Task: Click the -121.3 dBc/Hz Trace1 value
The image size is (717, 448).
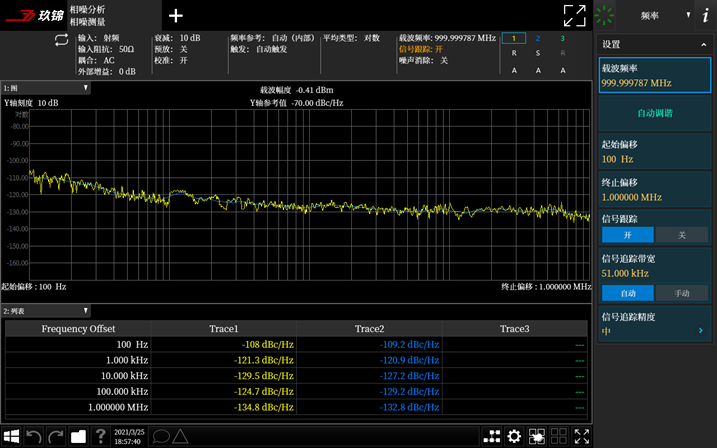Action: click(x=264, y=360)
